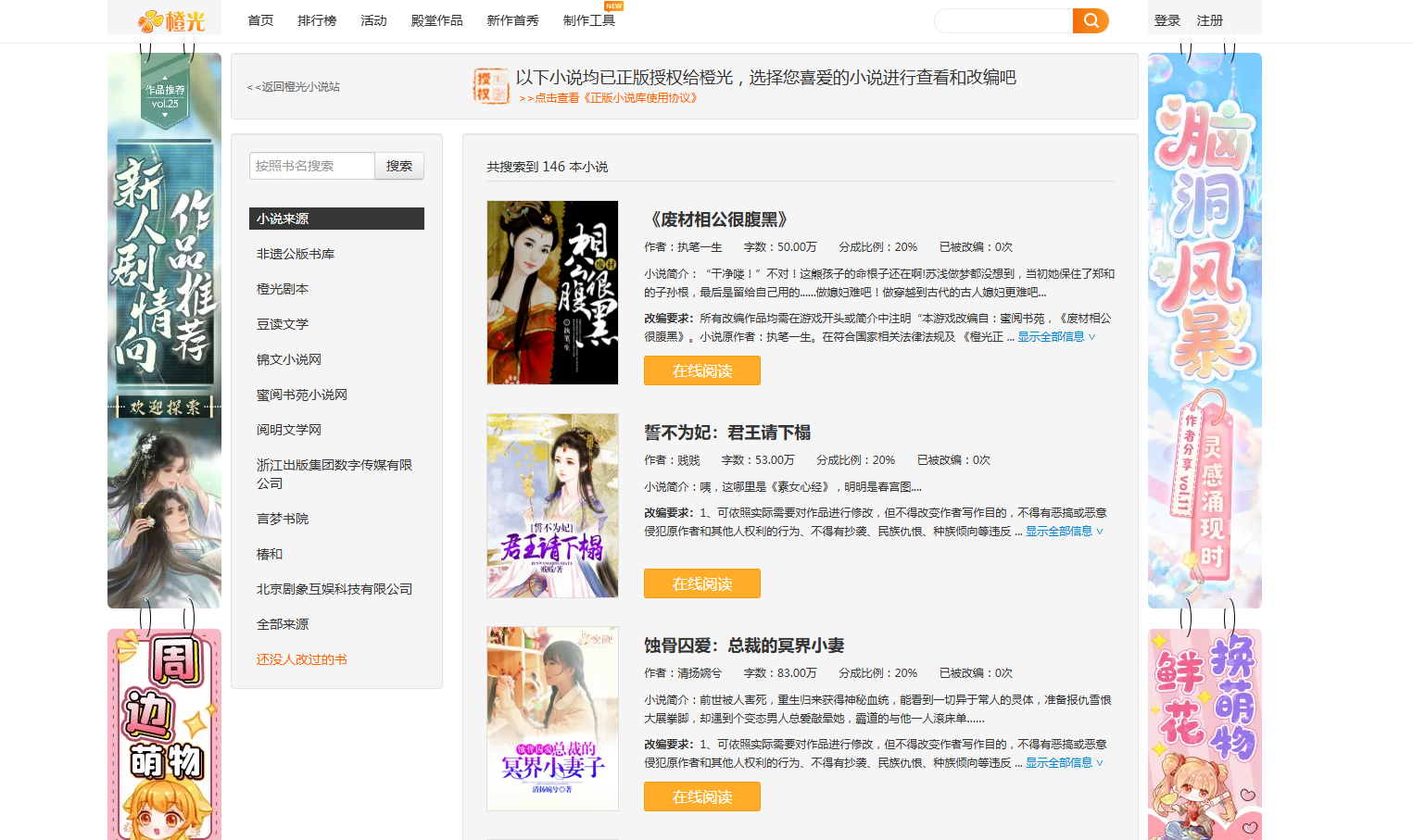This screenshot has height=840, width=1413.
Task: Click 在线阅读 button for 废材相公很腹黑
Action: [x=701, y=370]
